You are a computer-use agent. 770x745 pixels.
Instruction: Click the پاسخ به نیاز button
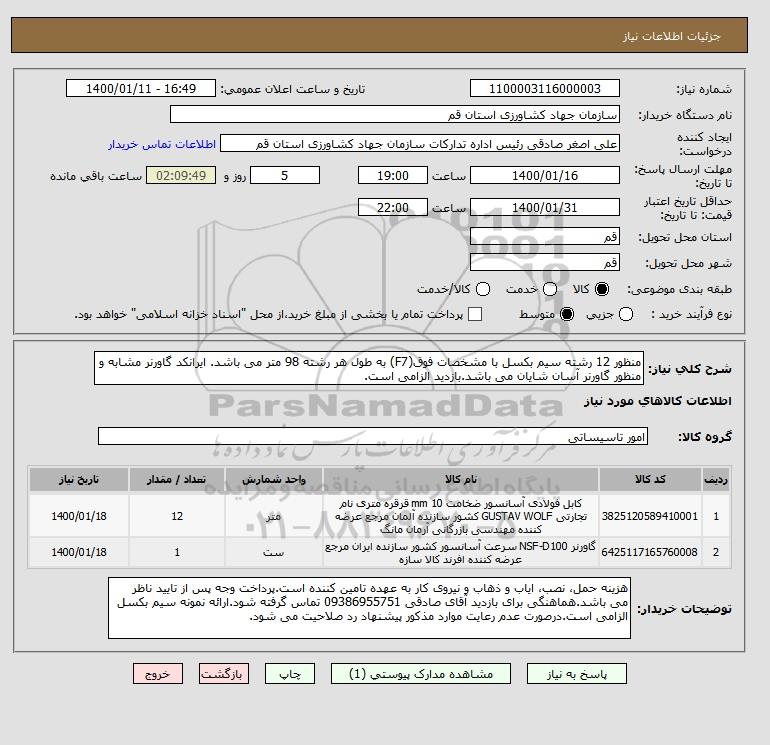pos(577,674)
